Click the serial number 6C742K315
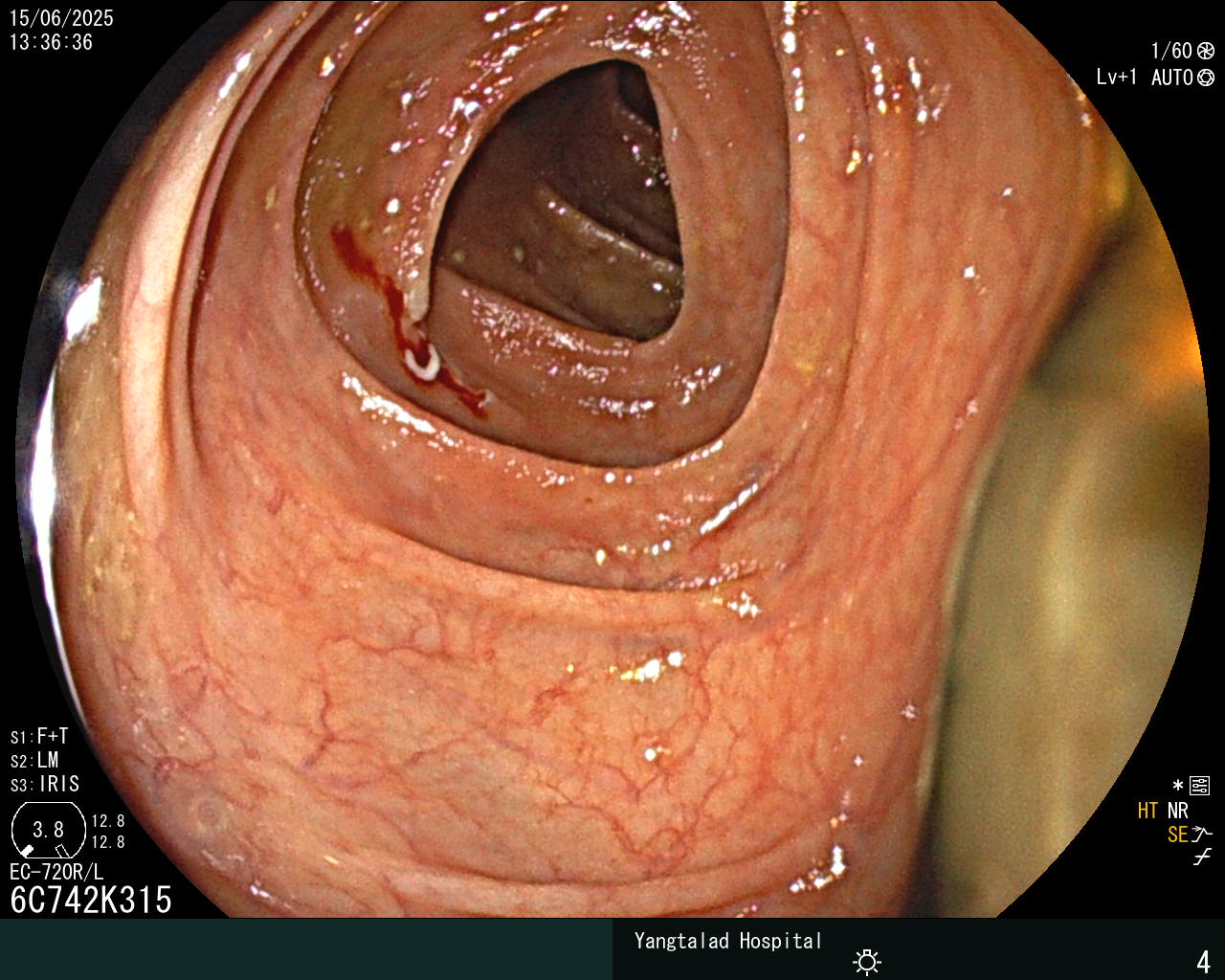Image resolution: width=1225 pixels, height=980 pixels. 91,901
